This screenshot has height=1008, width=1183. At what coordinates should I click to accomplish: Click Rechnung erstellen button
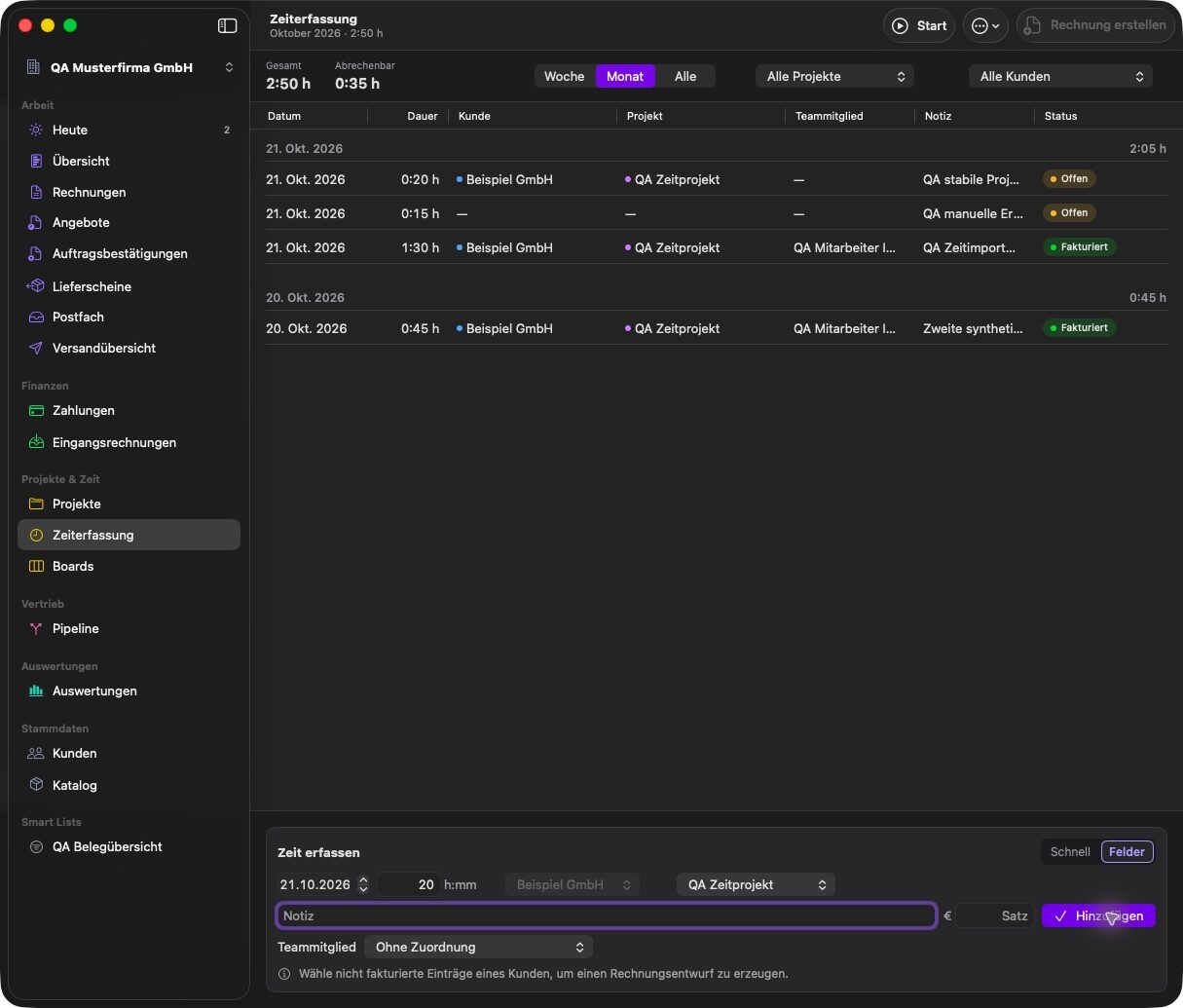click(1094, 25)
